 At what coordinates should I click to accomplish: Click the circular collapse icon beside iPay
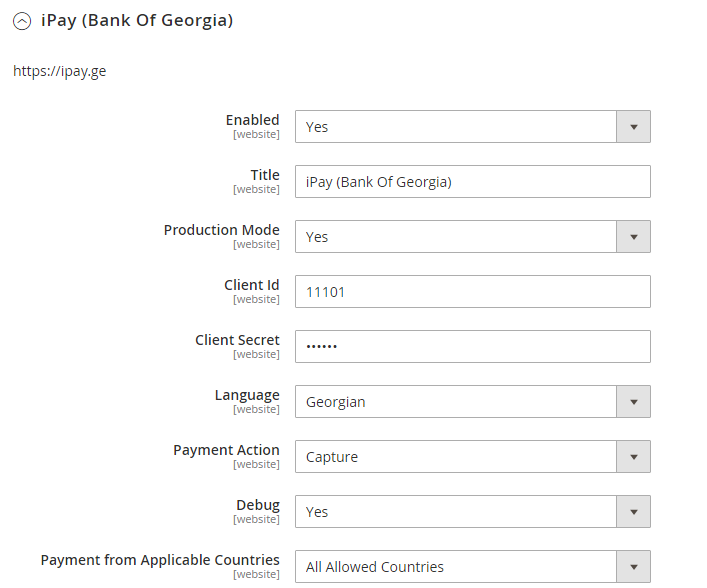(x=22, y=21)
